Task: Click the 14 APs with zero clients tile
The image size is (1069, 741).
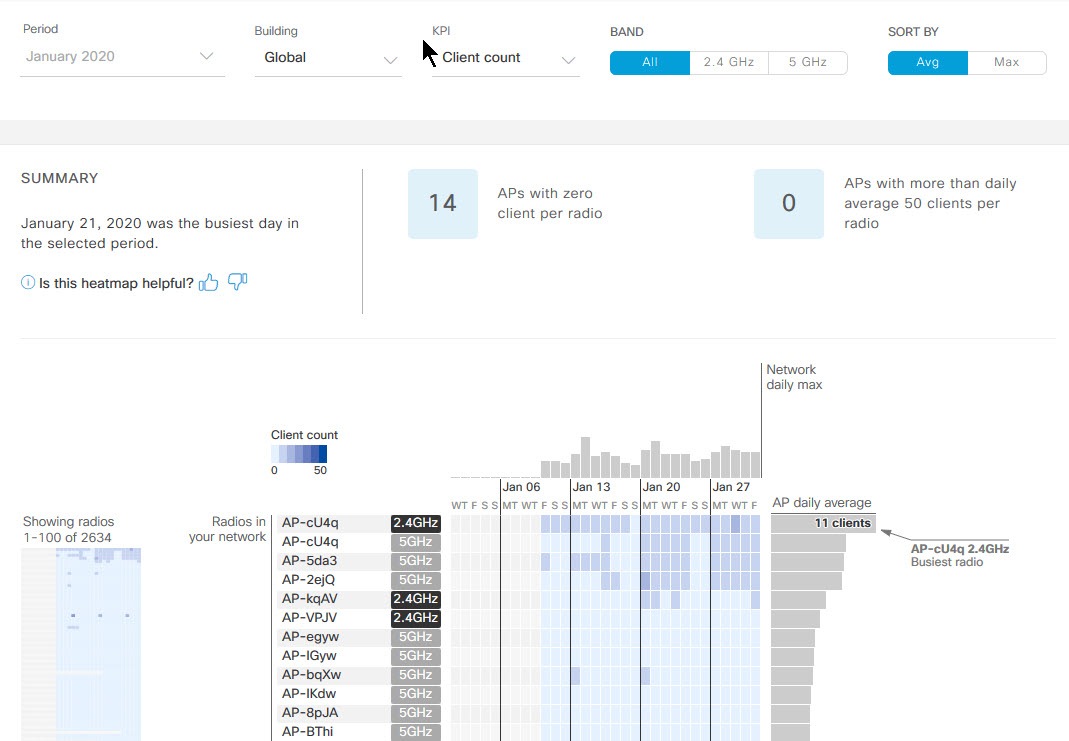Action: coord(443,203)
